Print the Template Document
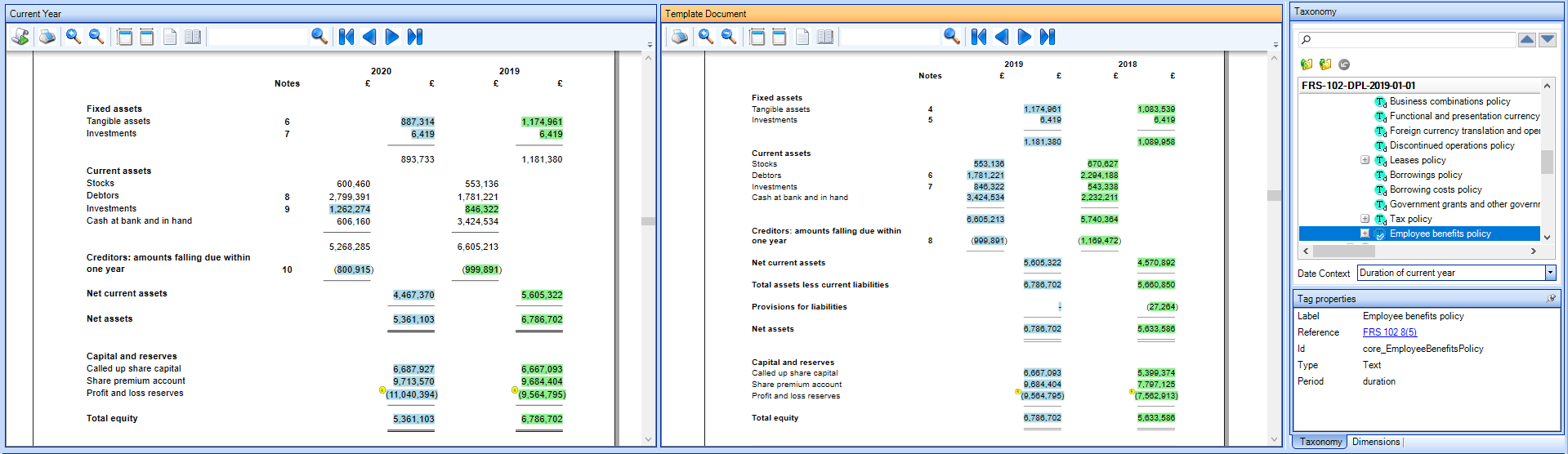Image resolution: width=1568 pixels, height=454 pixels. (680, 37)
